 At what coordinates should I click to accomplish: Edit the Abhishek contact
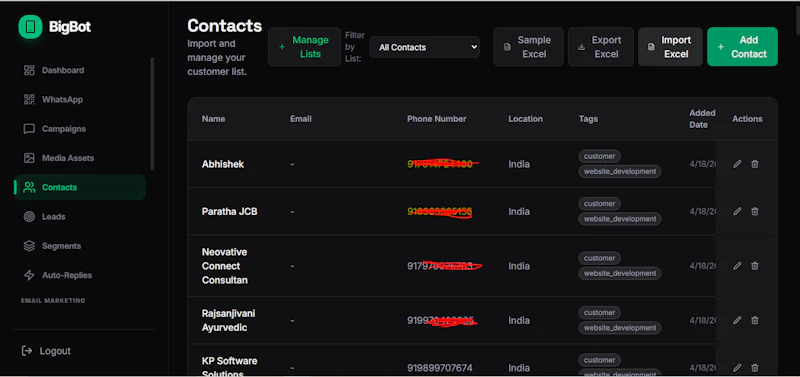pos(737,164)
